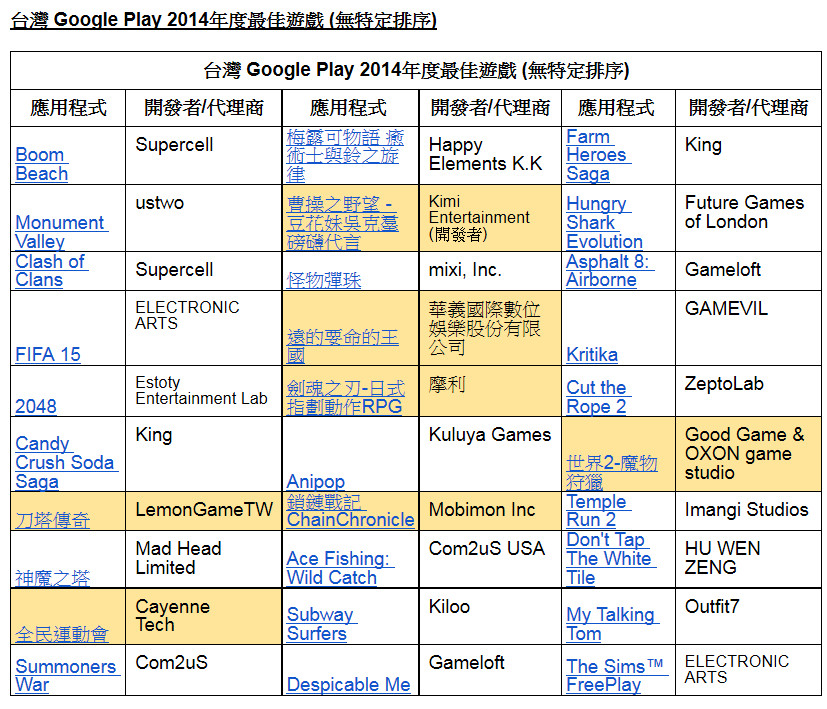Click the Farm Heroes Saga link
The image size is (827, 709).
(599, 155)
